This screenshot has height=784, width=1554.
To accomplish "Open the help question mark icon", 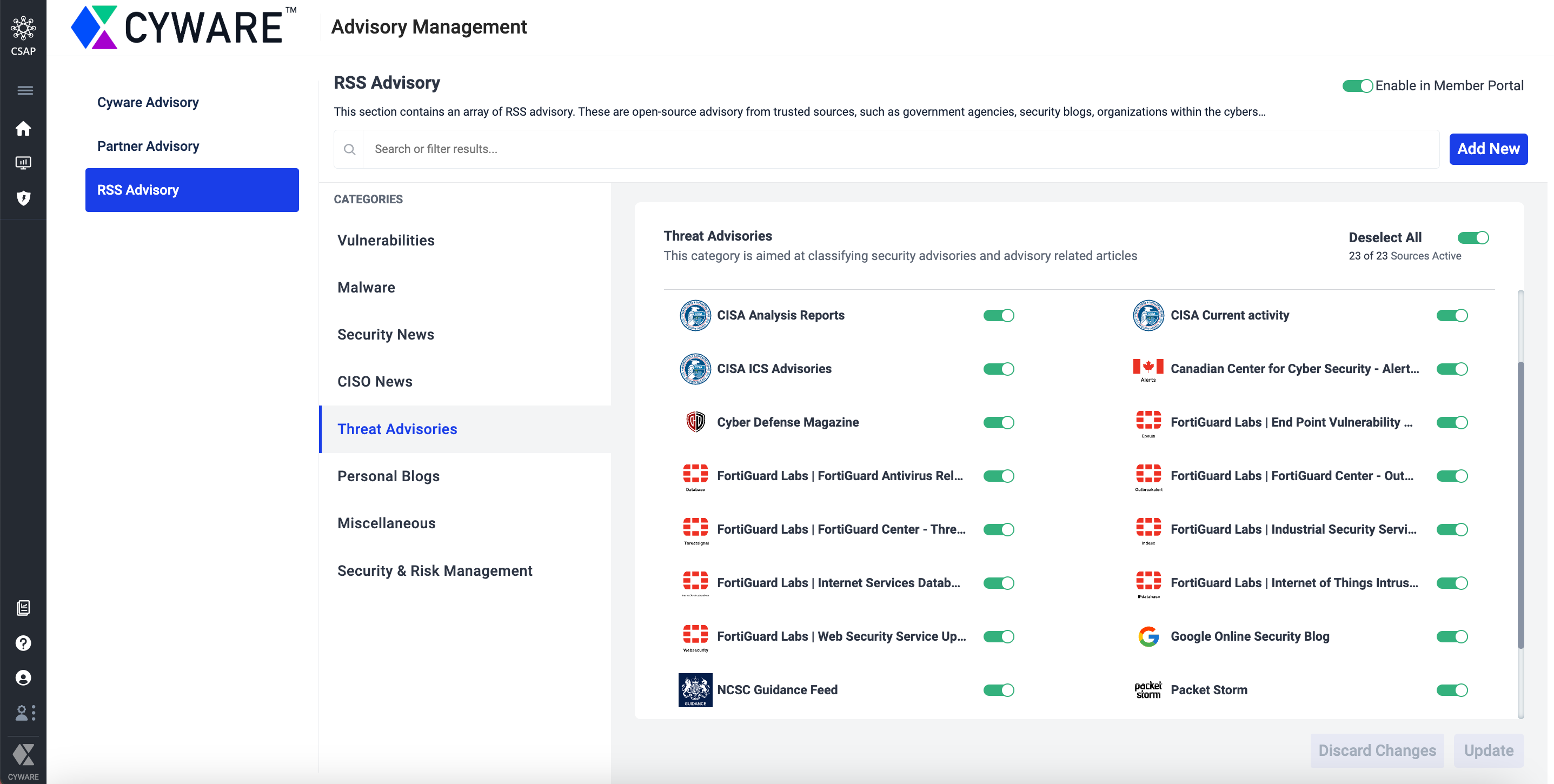I will point(23,643).
